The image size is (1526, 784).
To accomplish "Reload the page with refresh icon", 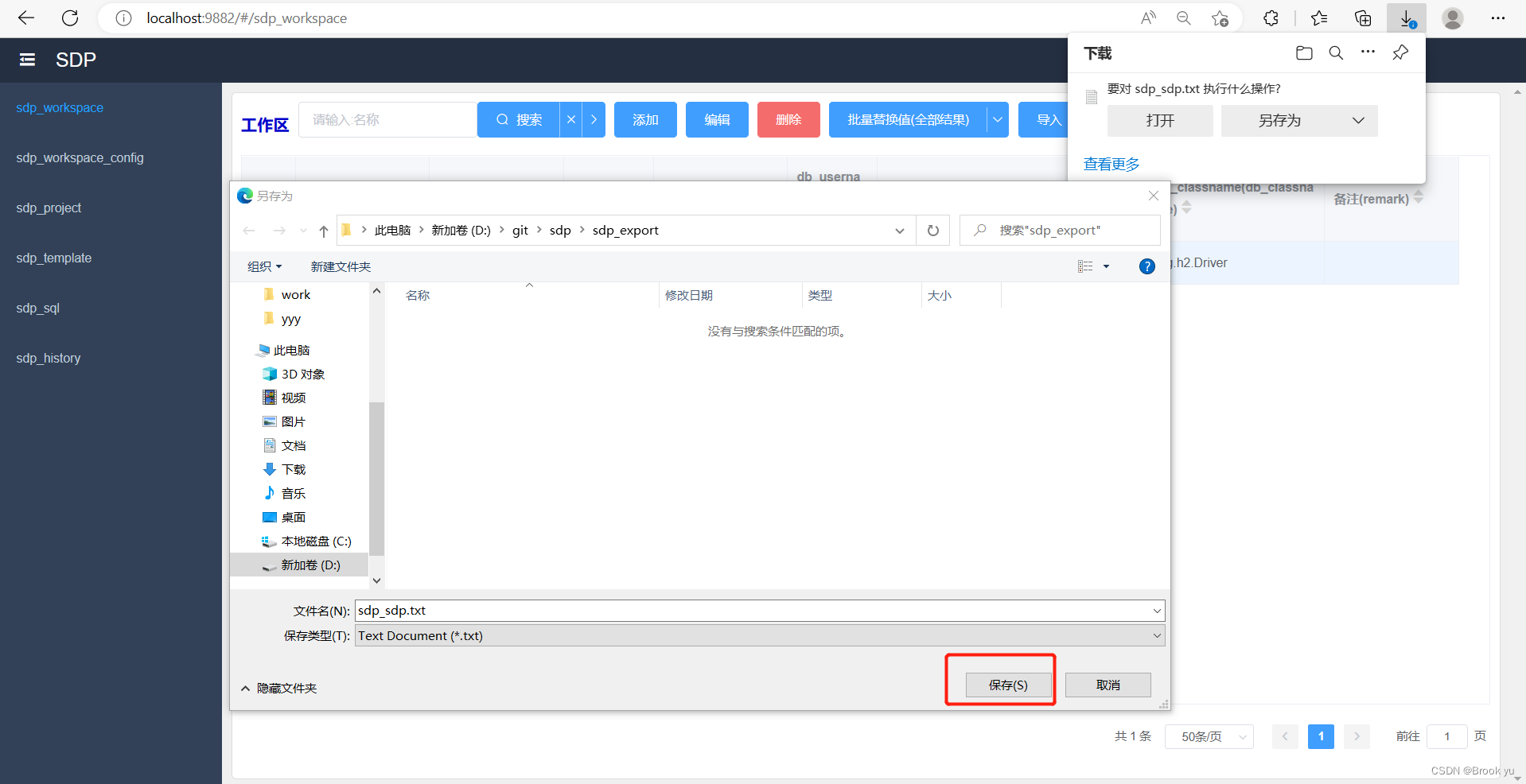I will [70, 18].
